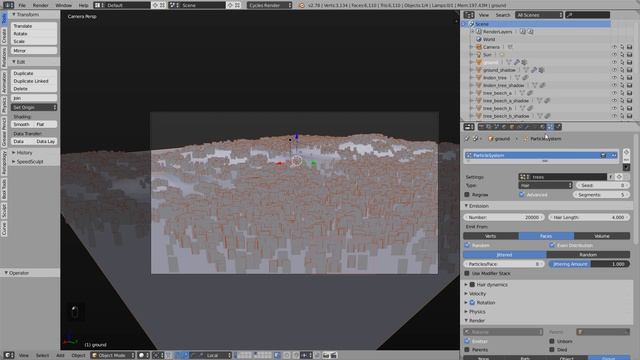Click the Translate button
This screenshot has width=640, height=360.
click(34, 26)
